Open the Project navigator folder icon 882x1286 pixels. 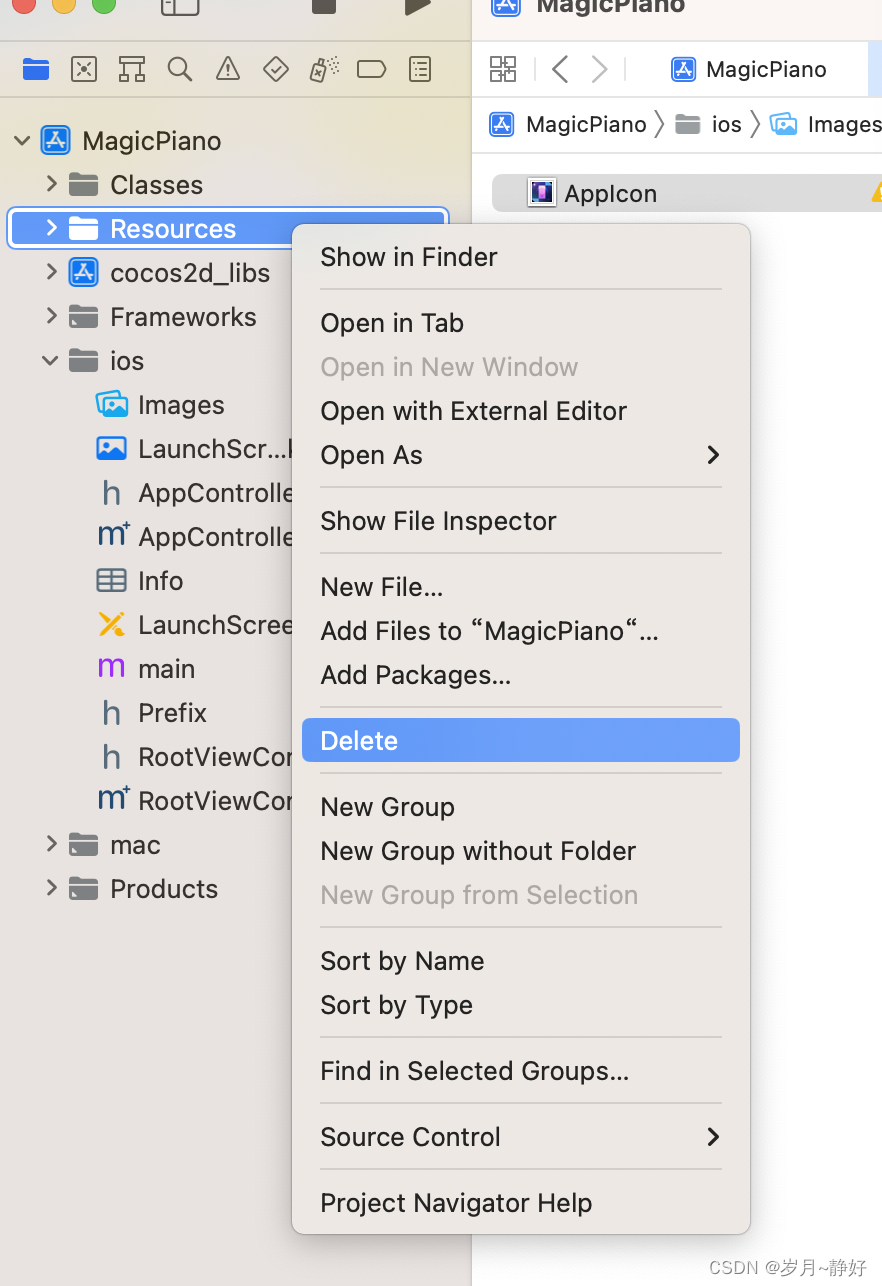coord(36,69)
